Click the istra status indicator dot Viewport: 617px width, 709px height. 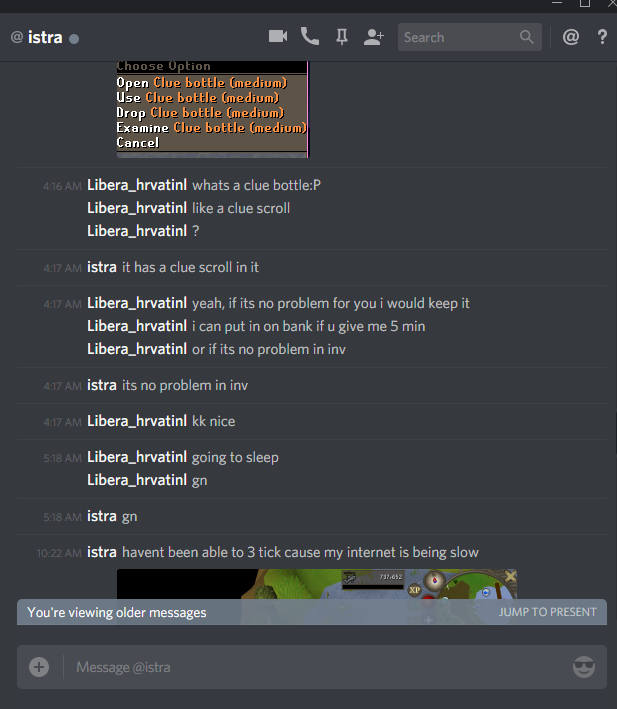click(74, 39)
